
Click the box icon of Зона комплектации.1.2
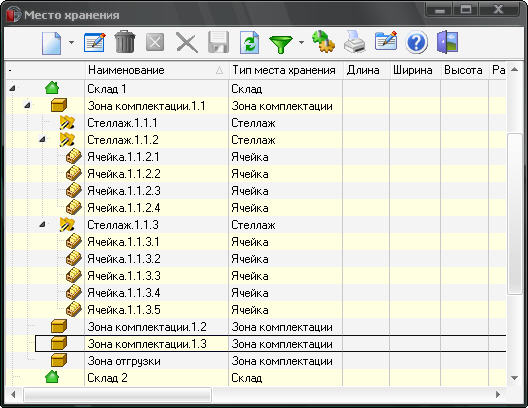tap(59, 326)
